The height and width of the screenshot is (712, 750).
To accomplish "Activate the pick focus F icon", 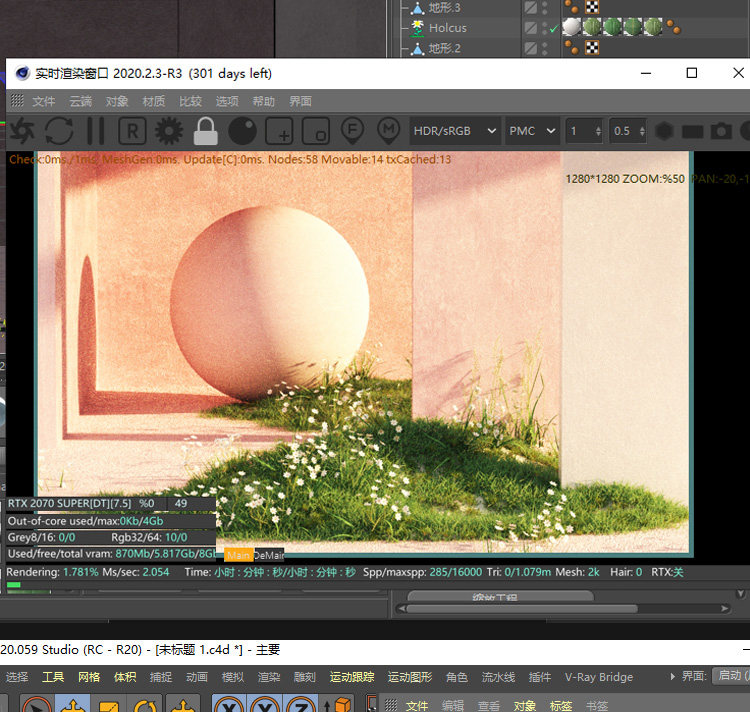I will tap(353, 131).
